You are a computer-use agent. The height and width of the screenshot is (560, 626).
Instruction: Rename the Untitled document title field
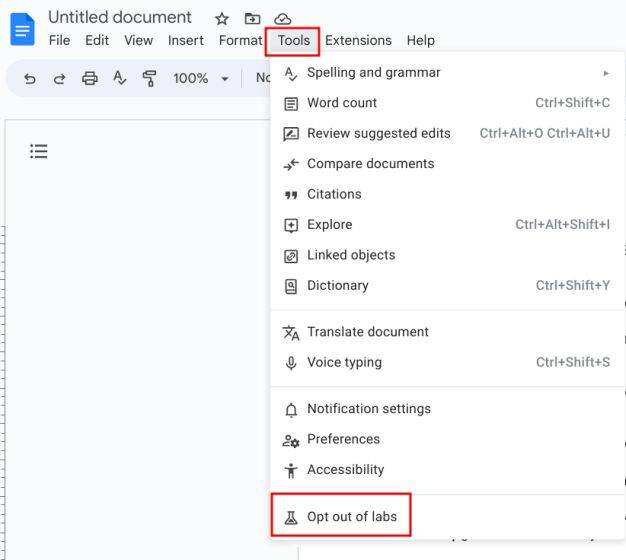[x=120, y=18]
